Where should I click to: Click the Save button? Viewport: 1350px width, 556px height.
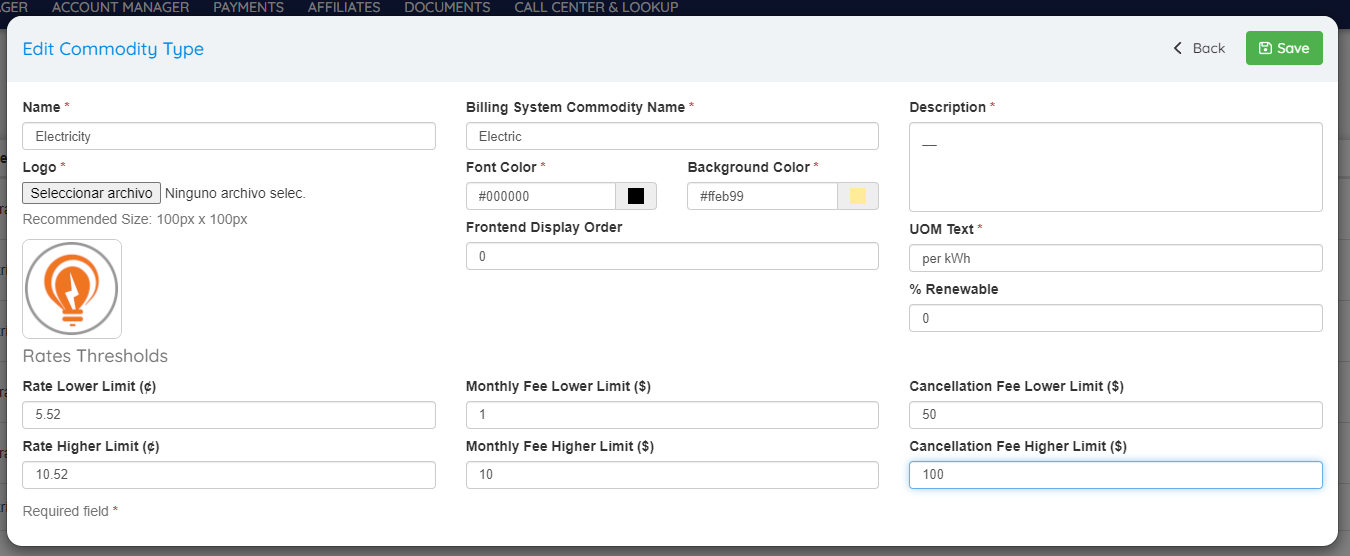click(1284, 48)
